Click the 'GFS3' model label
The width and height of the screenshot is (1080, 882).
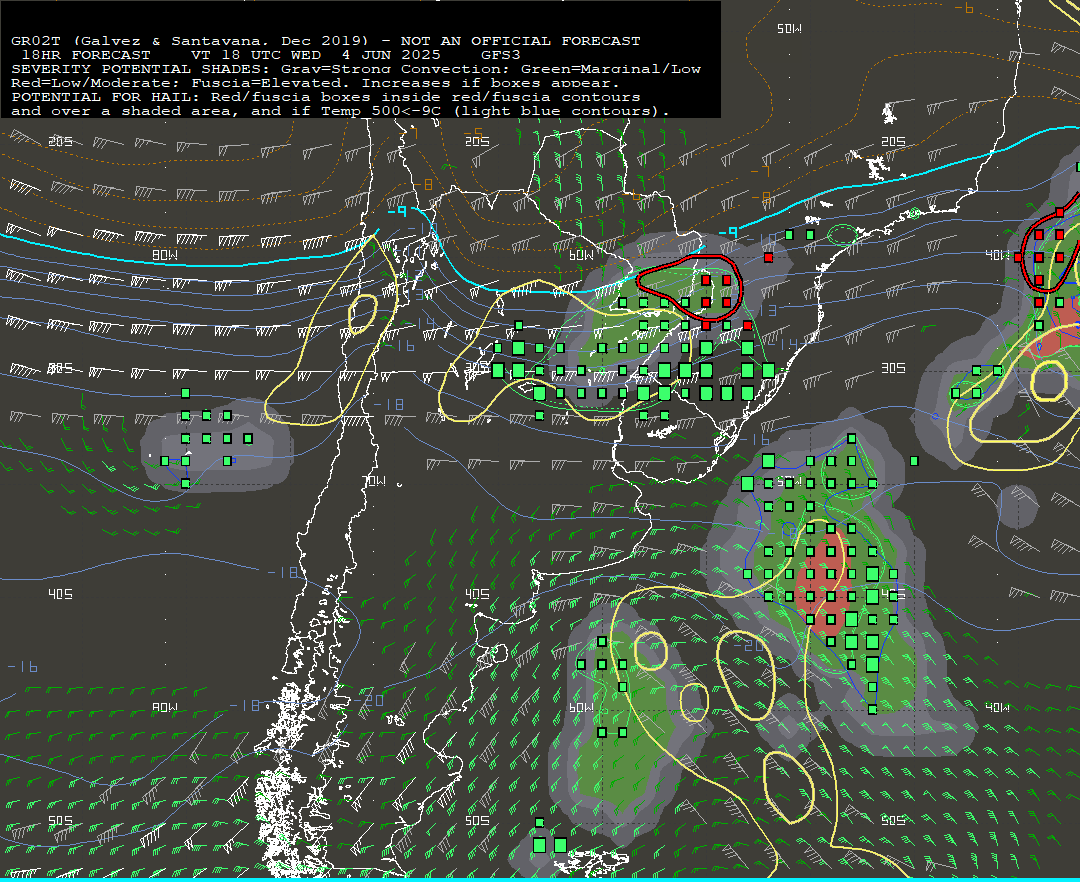click(x=501, y=55)
